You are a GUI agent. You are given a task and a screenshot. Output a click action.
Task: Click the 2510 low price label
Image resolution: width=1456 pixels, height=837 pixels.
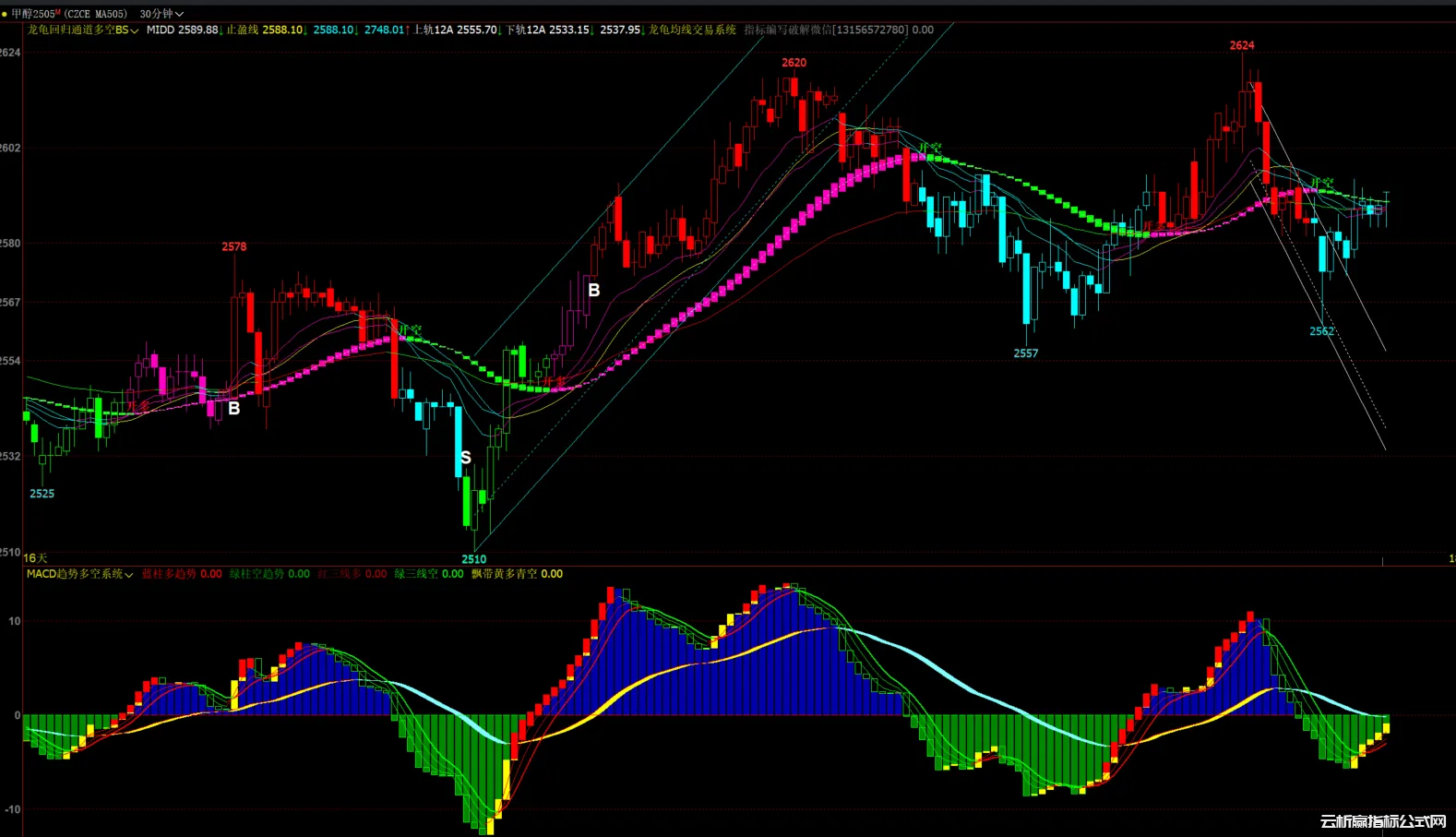tap(473, 559)
